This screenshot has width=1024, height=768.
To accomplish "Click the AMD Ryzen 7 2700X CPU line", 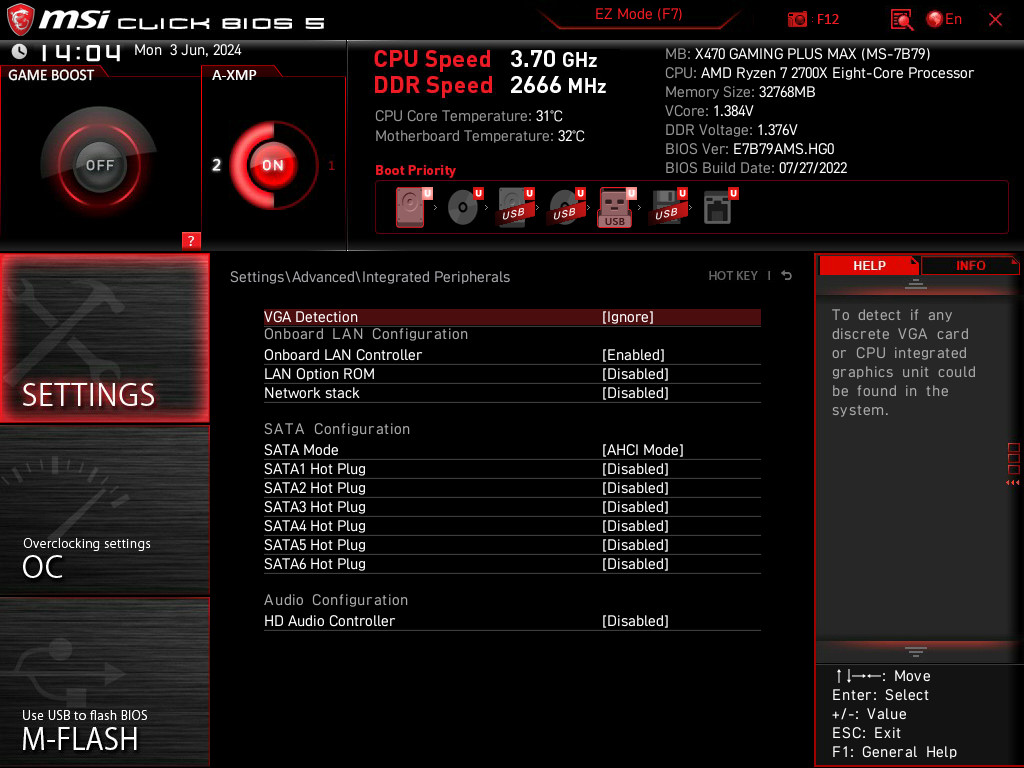I will tap(819, 73).
